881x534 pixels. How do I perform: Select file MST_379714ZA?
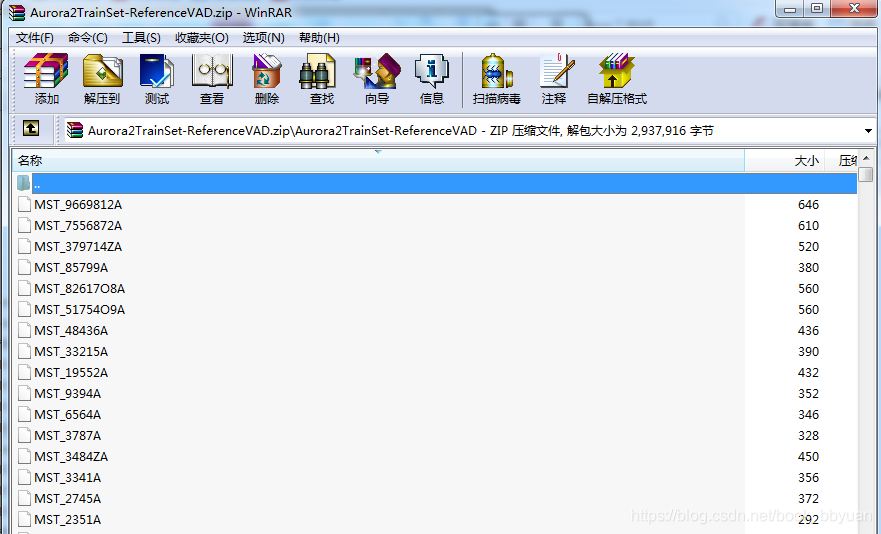tap(78, 246)
